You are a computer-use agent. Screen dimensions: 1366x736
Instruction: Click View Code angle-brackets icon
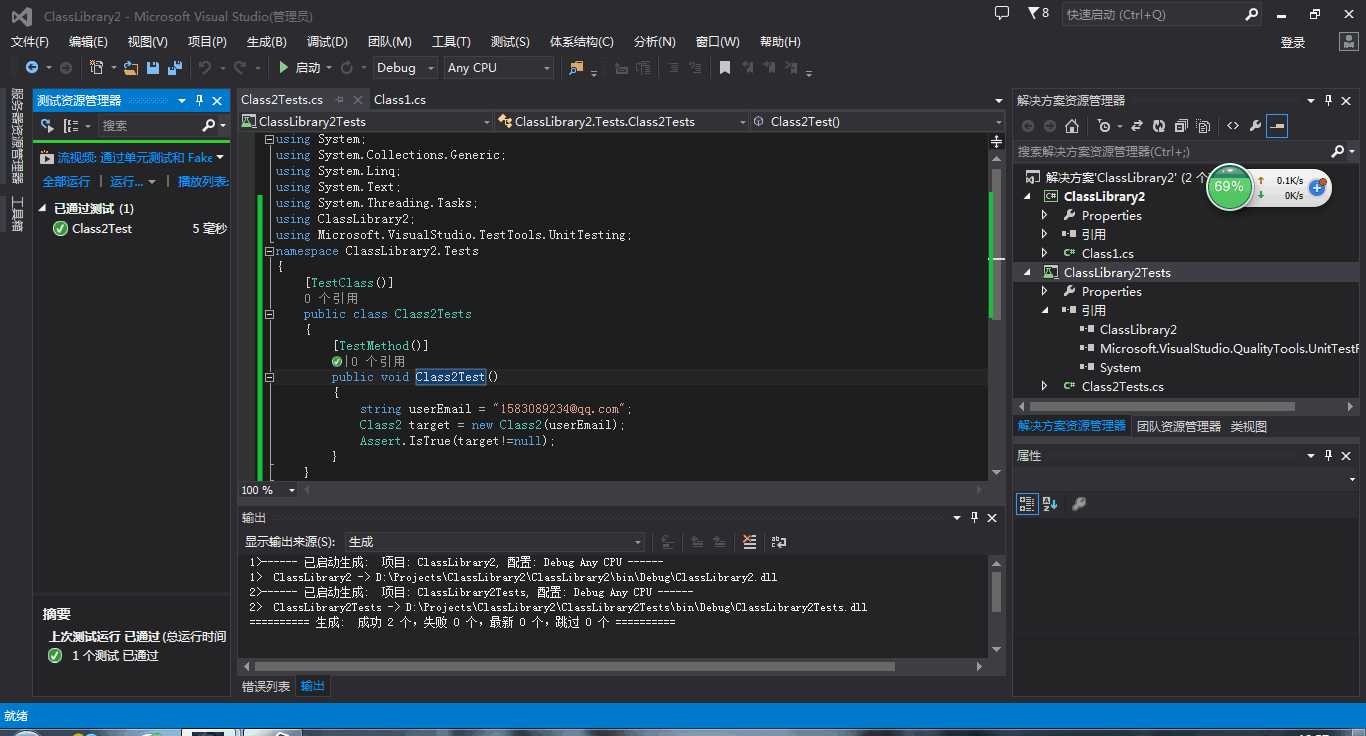(x=1233, y=126)
